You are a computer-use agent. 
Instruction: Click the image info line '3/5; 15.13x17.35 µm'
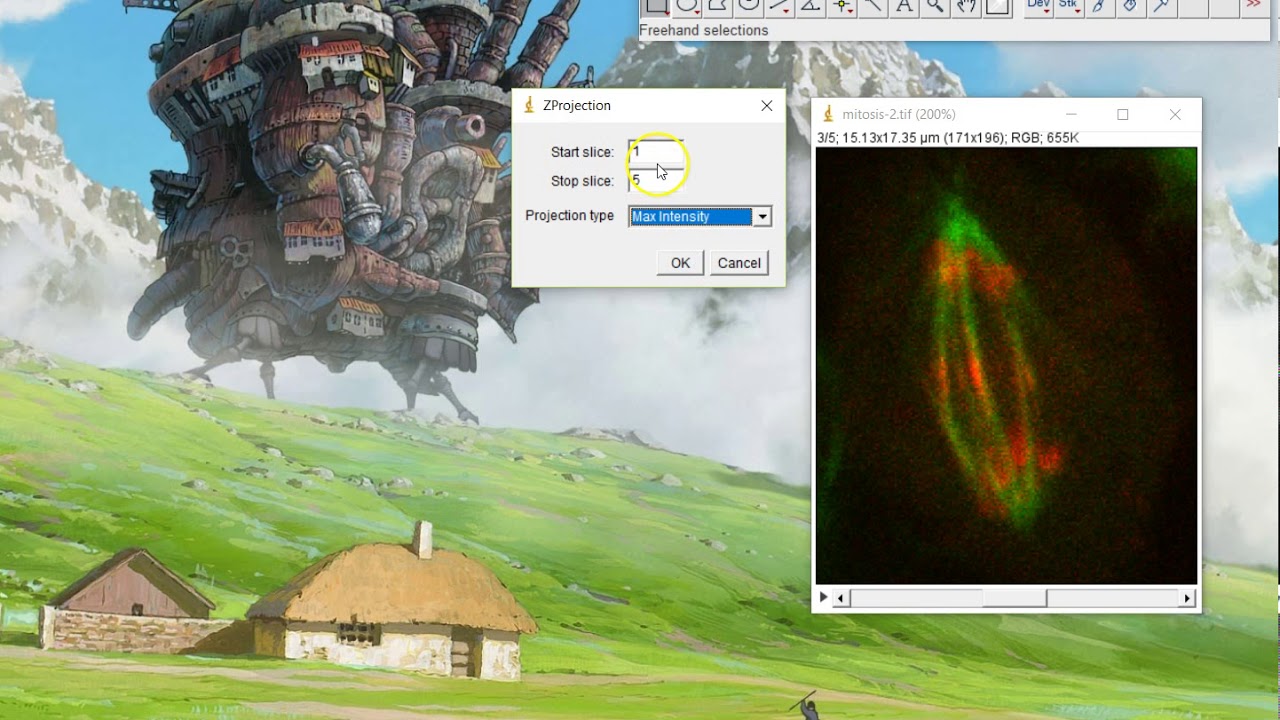click(x=947, y=138)
